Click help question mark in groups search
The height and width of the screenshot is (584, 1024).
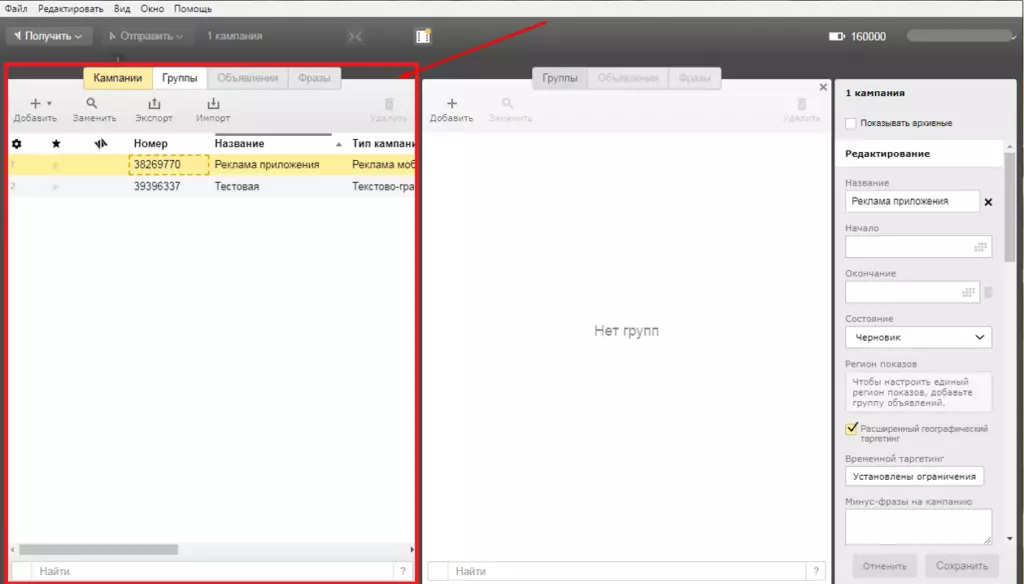pos(816,571)
